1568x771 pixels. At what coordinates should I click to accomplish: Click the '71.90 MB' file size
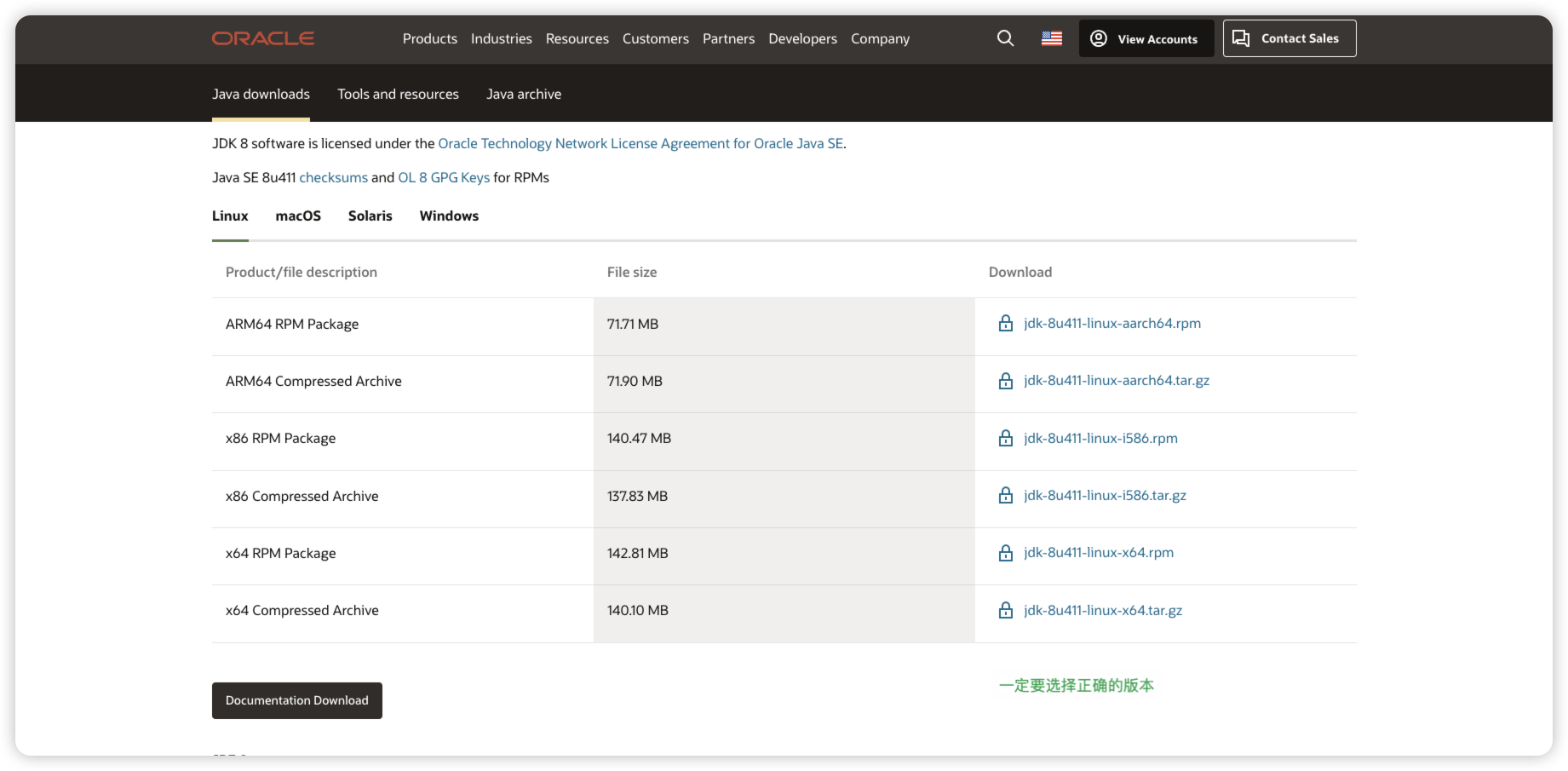pyautogui.click(x=635, y=381)
